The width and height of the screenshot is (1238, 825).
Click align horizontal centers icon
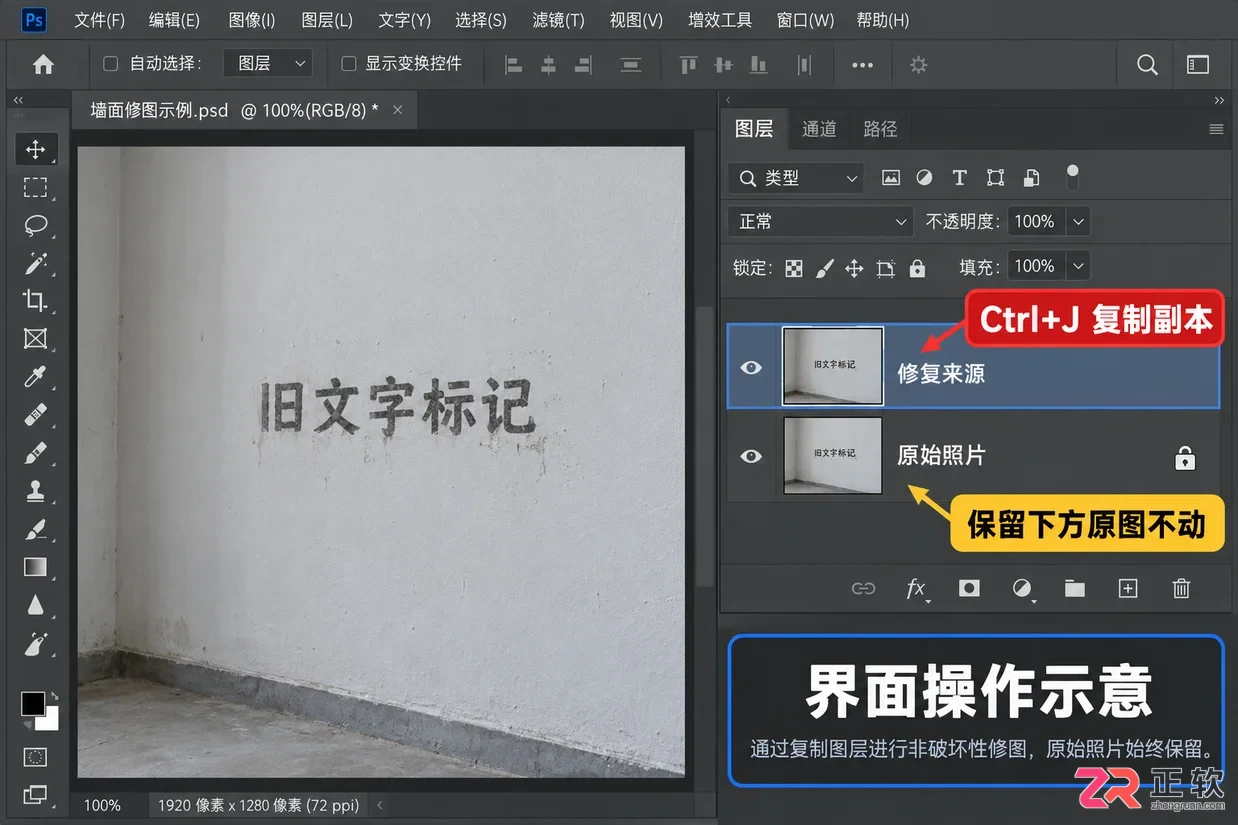tap(548, 65)
